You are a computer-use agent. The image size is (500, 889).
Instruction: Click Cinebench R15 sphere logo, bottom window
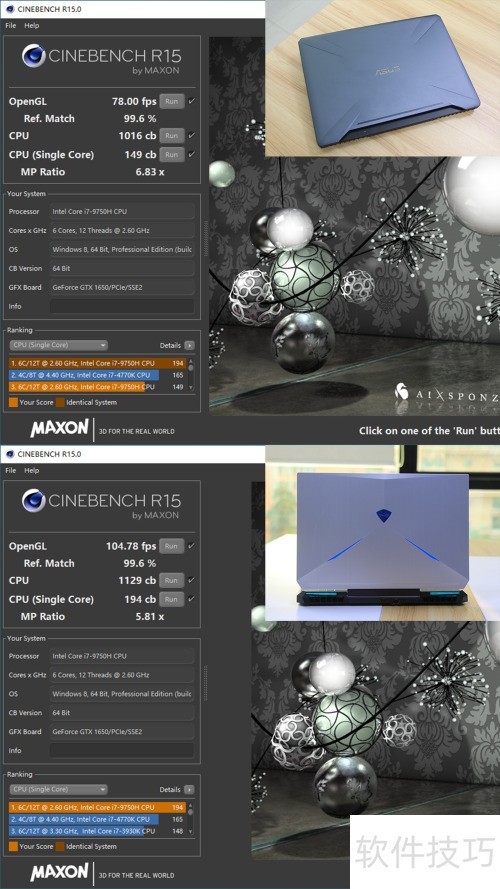pos(33,501)
